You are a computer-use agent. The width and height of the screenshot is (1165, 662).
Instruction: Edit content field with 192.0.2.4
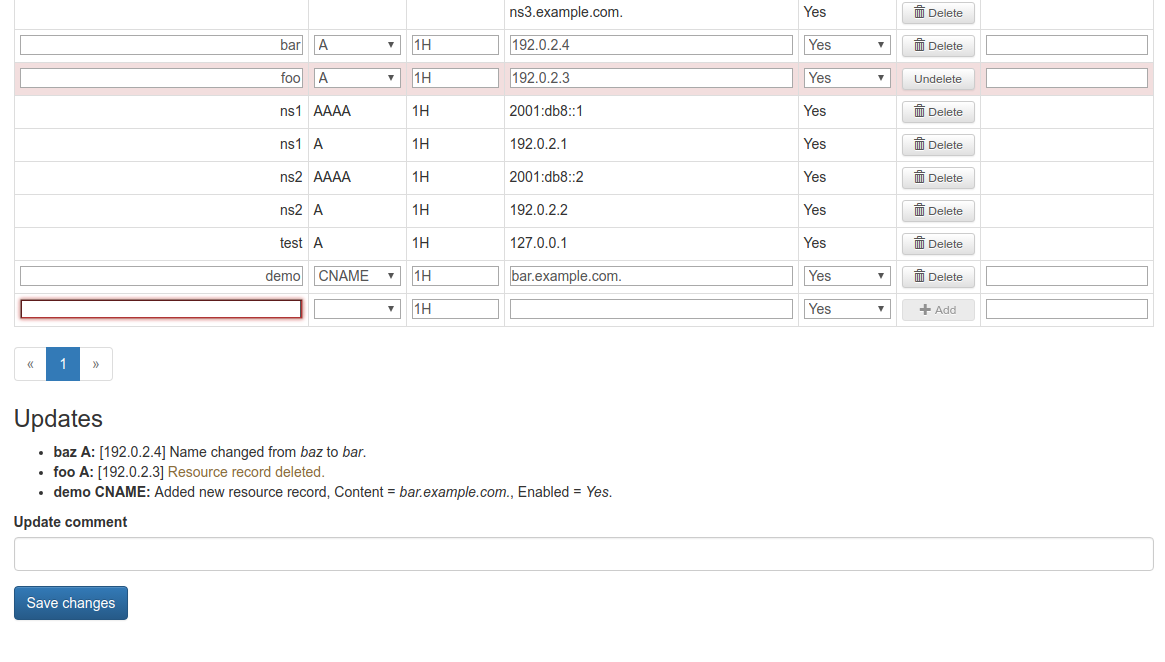point(651,45)
